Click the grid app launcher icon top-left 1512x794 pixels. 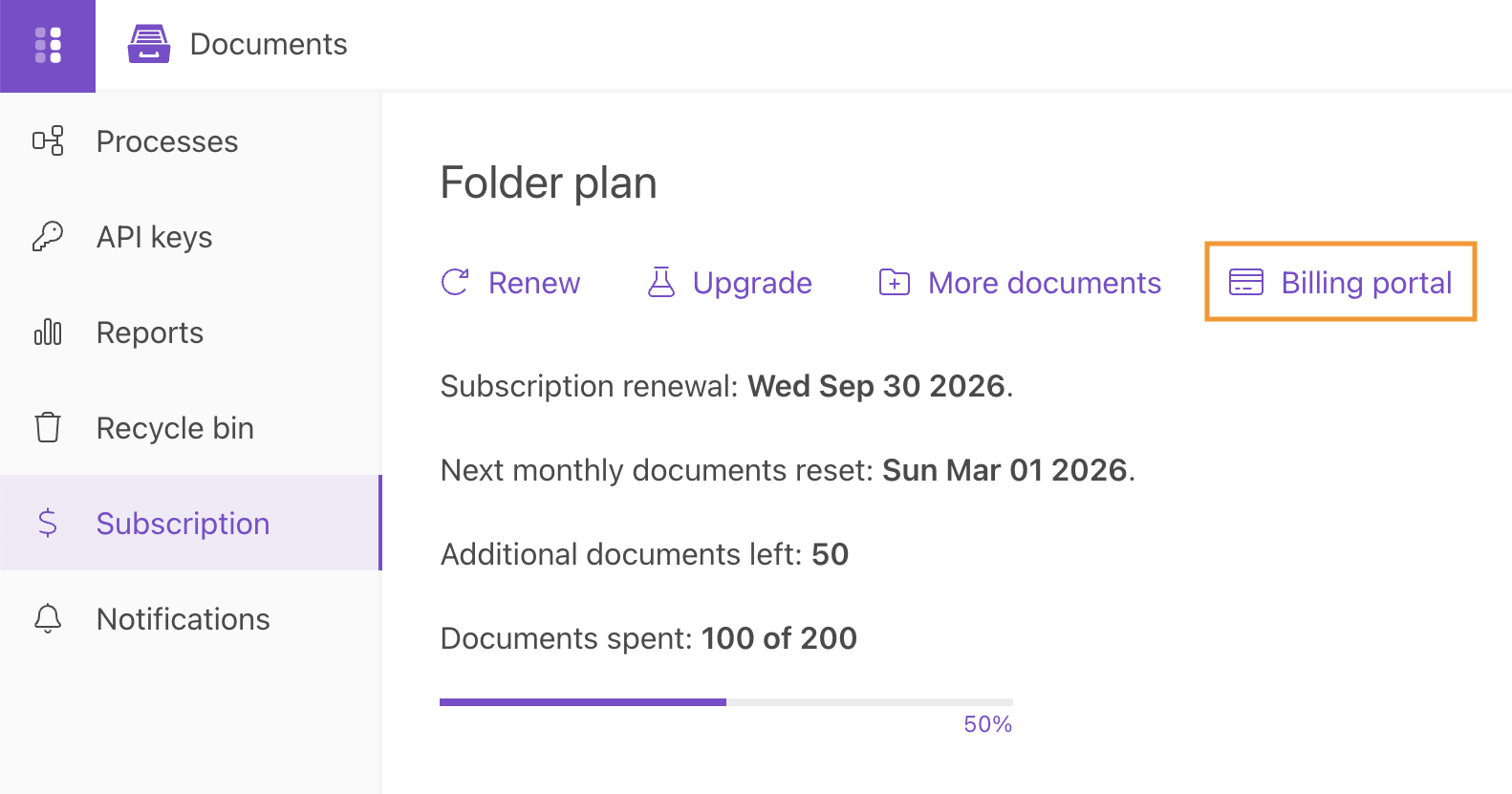[x=48, y=45]
